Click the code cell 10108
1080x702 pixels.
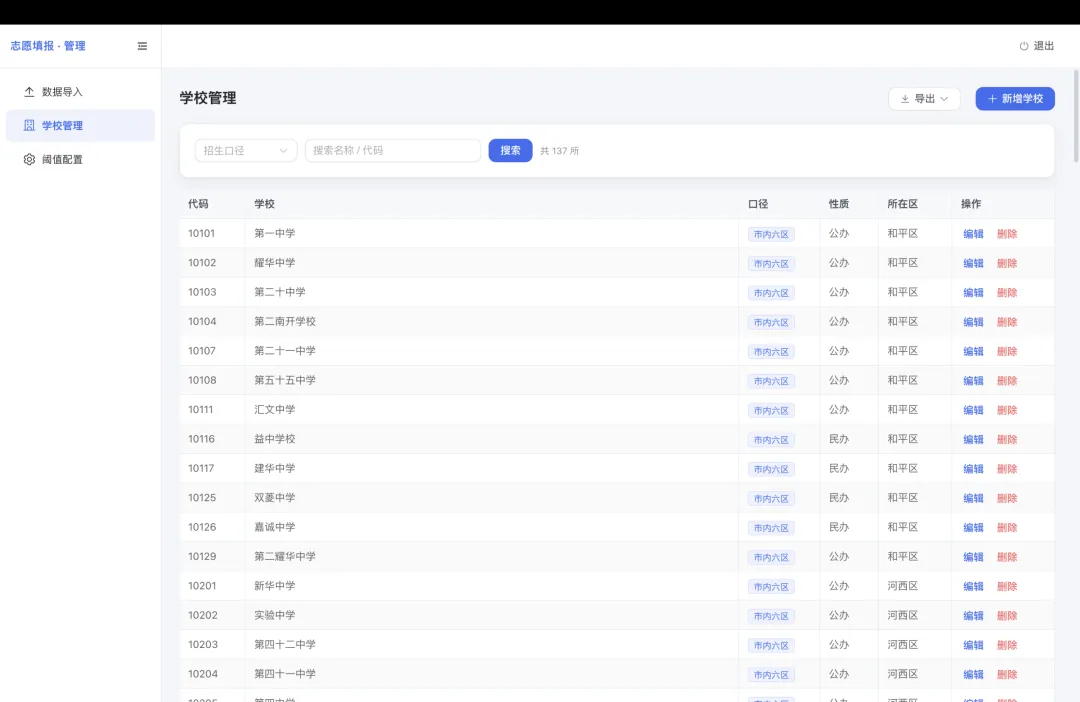tap(202, 380)
